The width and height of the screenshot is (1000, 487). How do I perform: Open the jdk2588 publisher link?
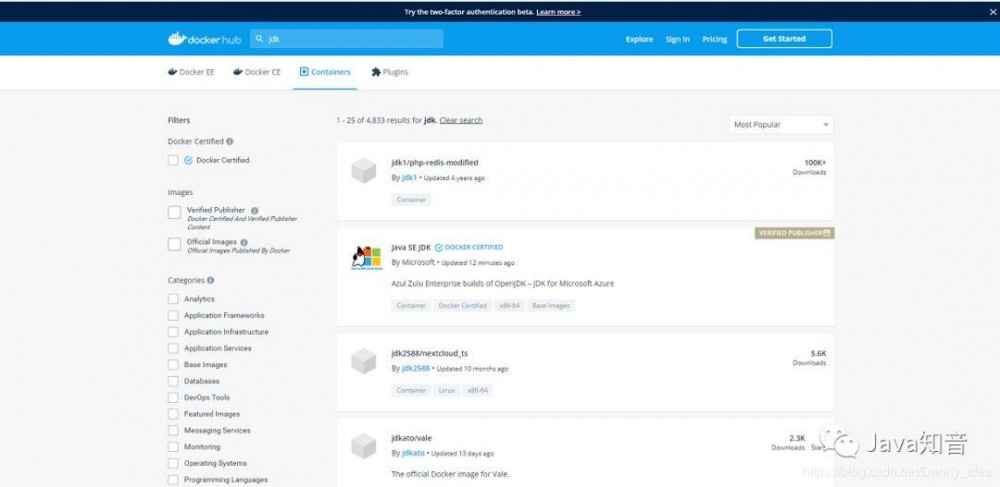pos(416,368)
